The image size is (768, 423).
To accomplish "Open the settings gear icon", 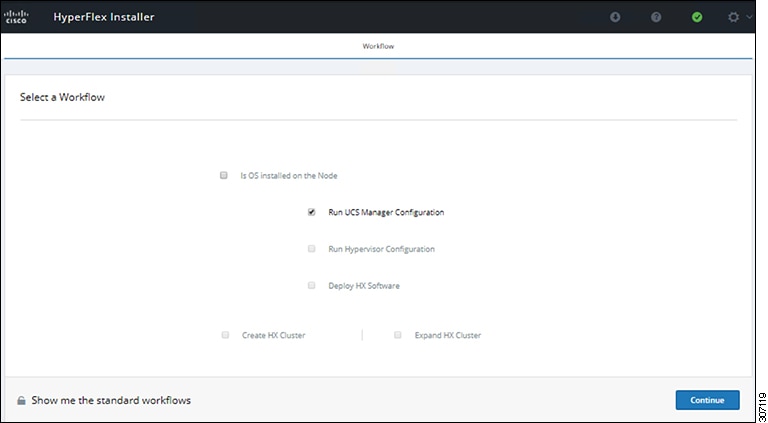I will tap(735, 17).
